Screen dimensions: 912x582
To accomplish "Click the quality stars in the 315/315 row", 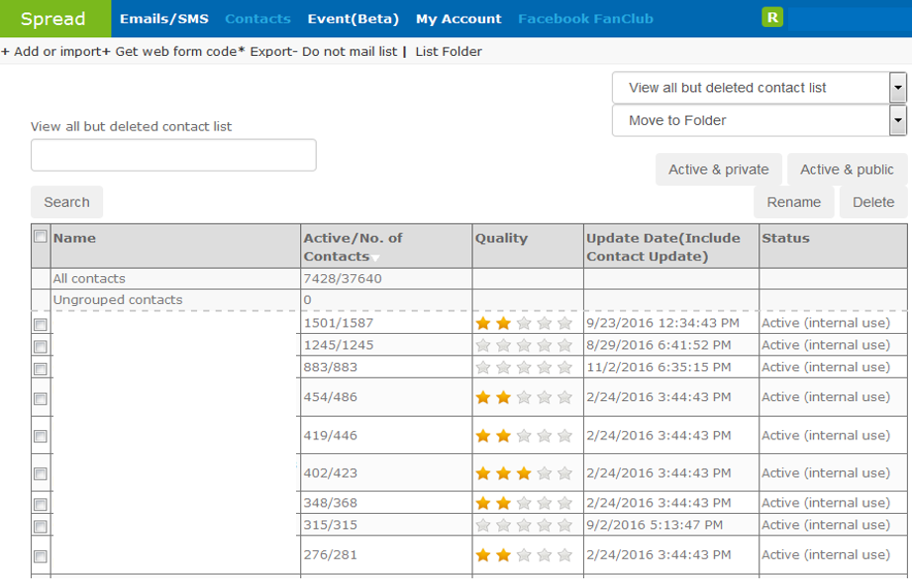I will tap(523, 525).
